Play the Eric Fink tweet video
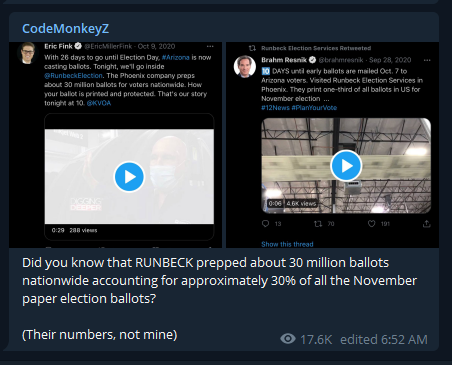 coord(129,177)
